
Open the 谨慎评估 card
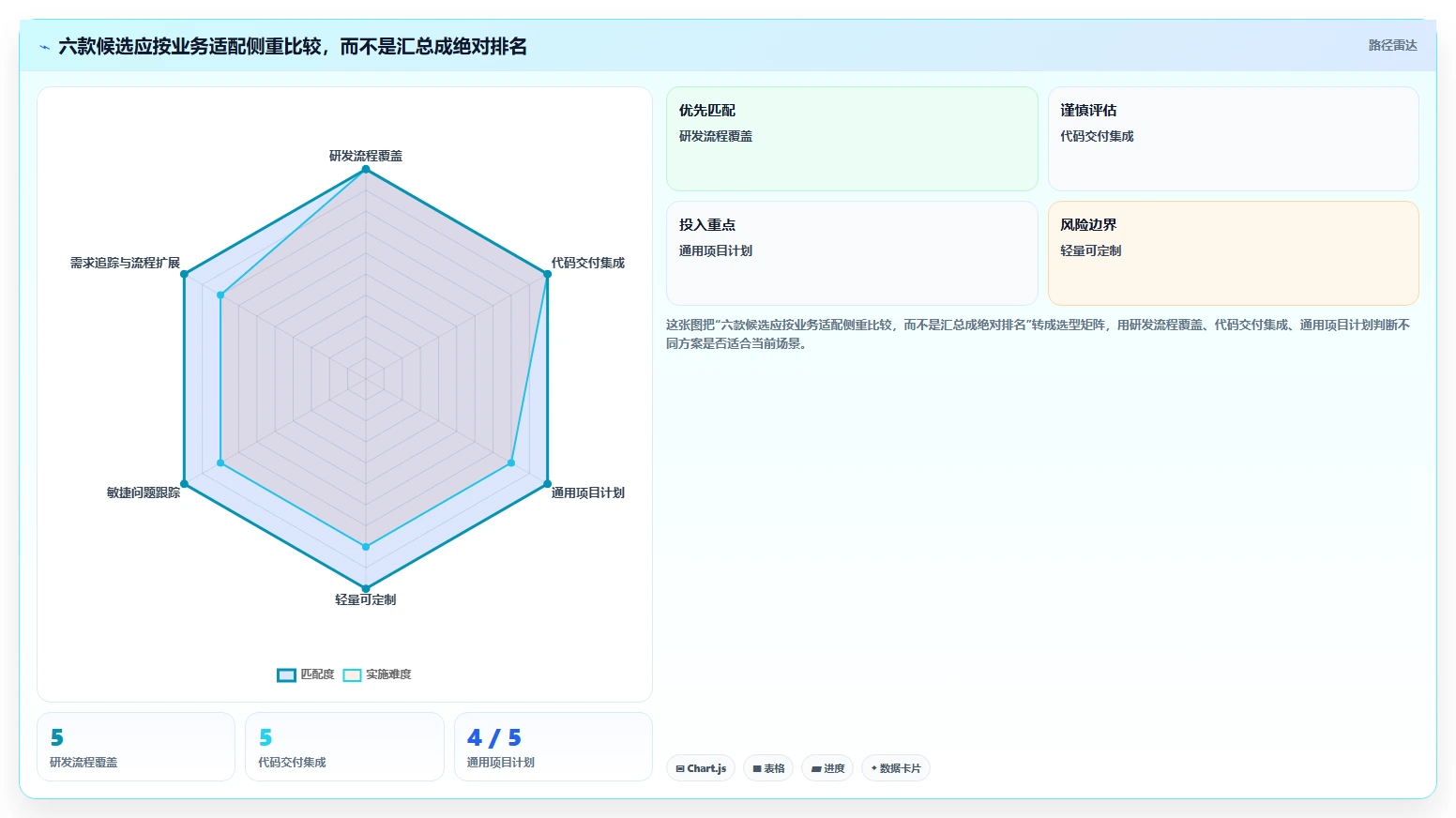[1233, 139]
